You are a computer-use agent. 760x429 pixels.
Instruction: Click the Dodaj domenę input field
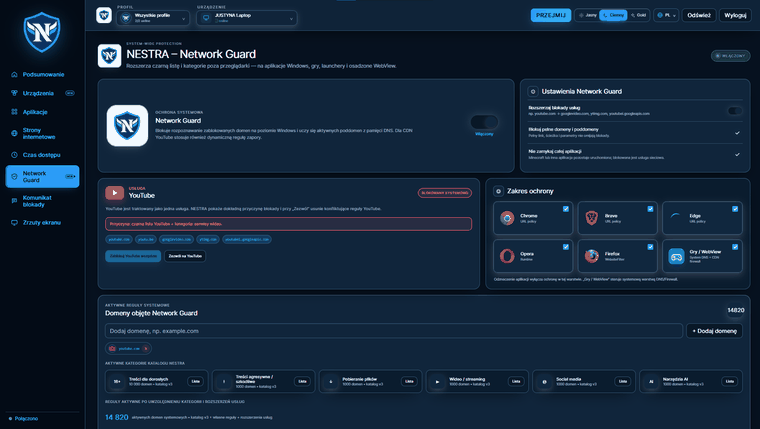point(394,331)
